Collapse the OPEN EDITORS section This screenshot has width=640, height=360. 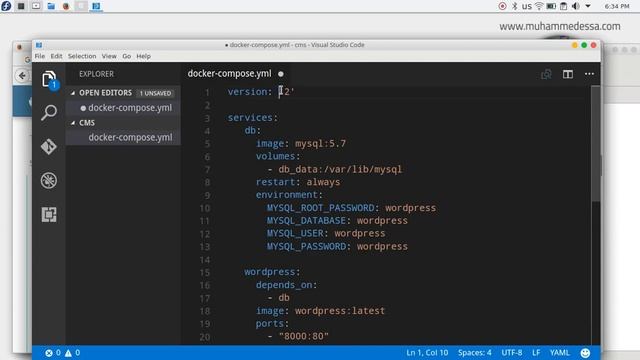pos(73,93)
